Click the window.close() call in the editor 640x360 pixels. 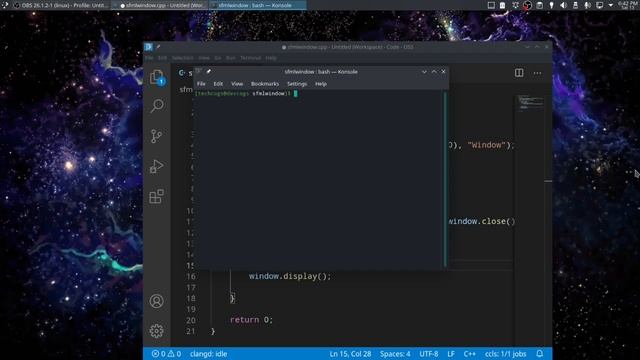(482, 221)
